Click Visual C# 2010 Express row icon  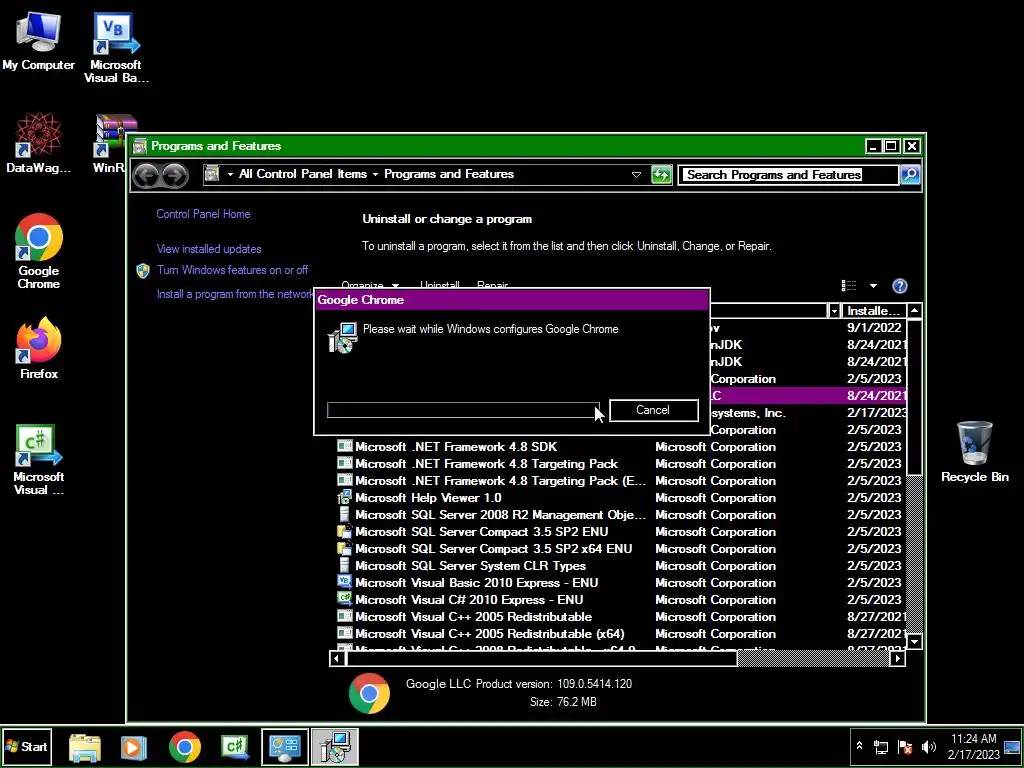click(x=344, y=599)
